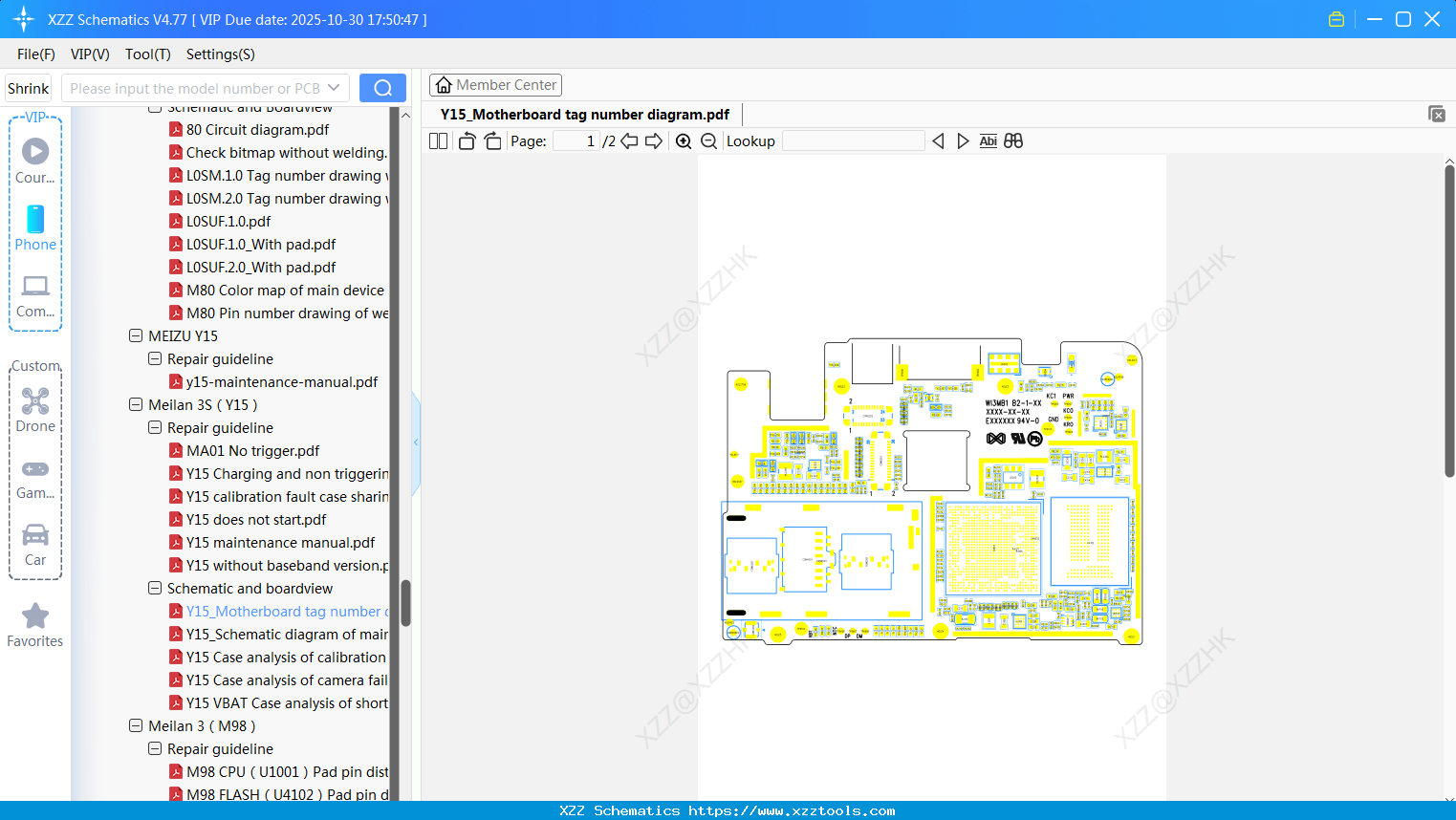Open the briefcase icon in title bar
Image resolution: width=1456 pixels, height=820 pixels.
click(x=1336, y=18)
